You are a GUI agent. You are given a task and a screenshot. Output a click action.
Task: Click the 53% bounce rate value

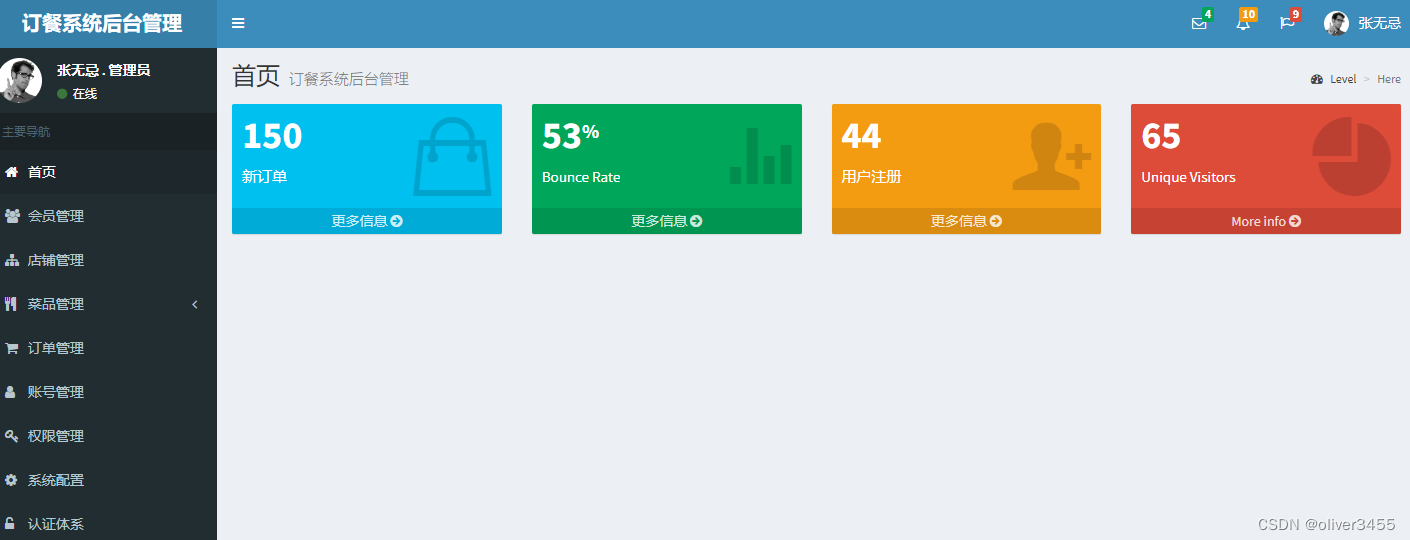click(x=570, y=136)
